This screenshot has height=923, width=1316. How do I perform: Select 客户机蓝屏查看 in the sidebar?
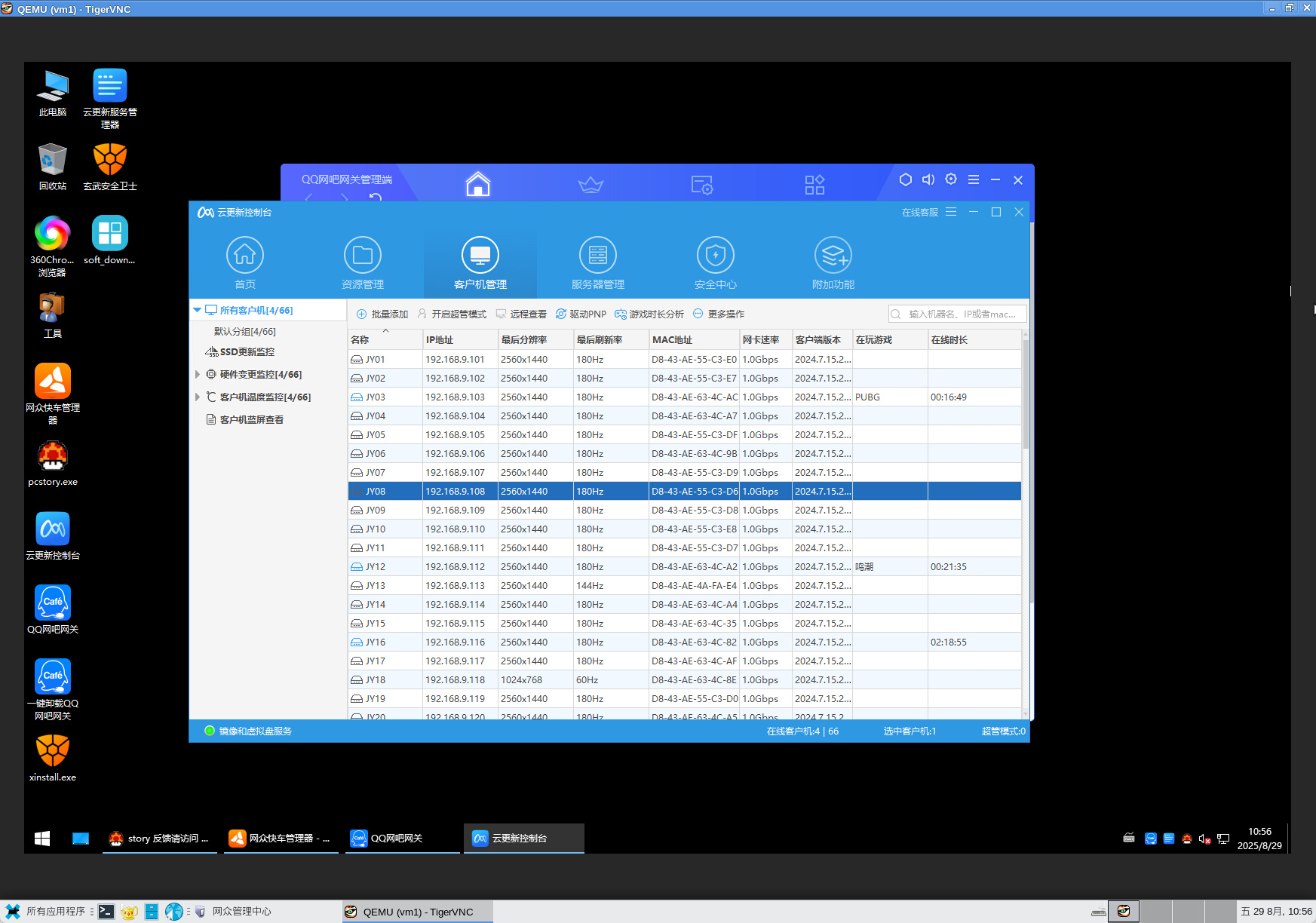(251, 420)
